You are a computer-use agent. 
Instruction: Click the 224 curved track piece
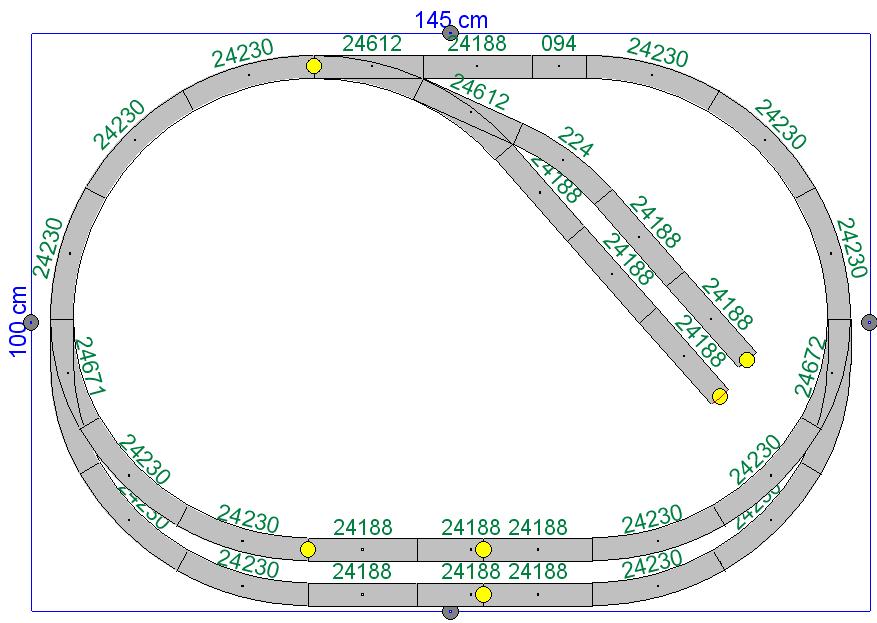[563, 162]
